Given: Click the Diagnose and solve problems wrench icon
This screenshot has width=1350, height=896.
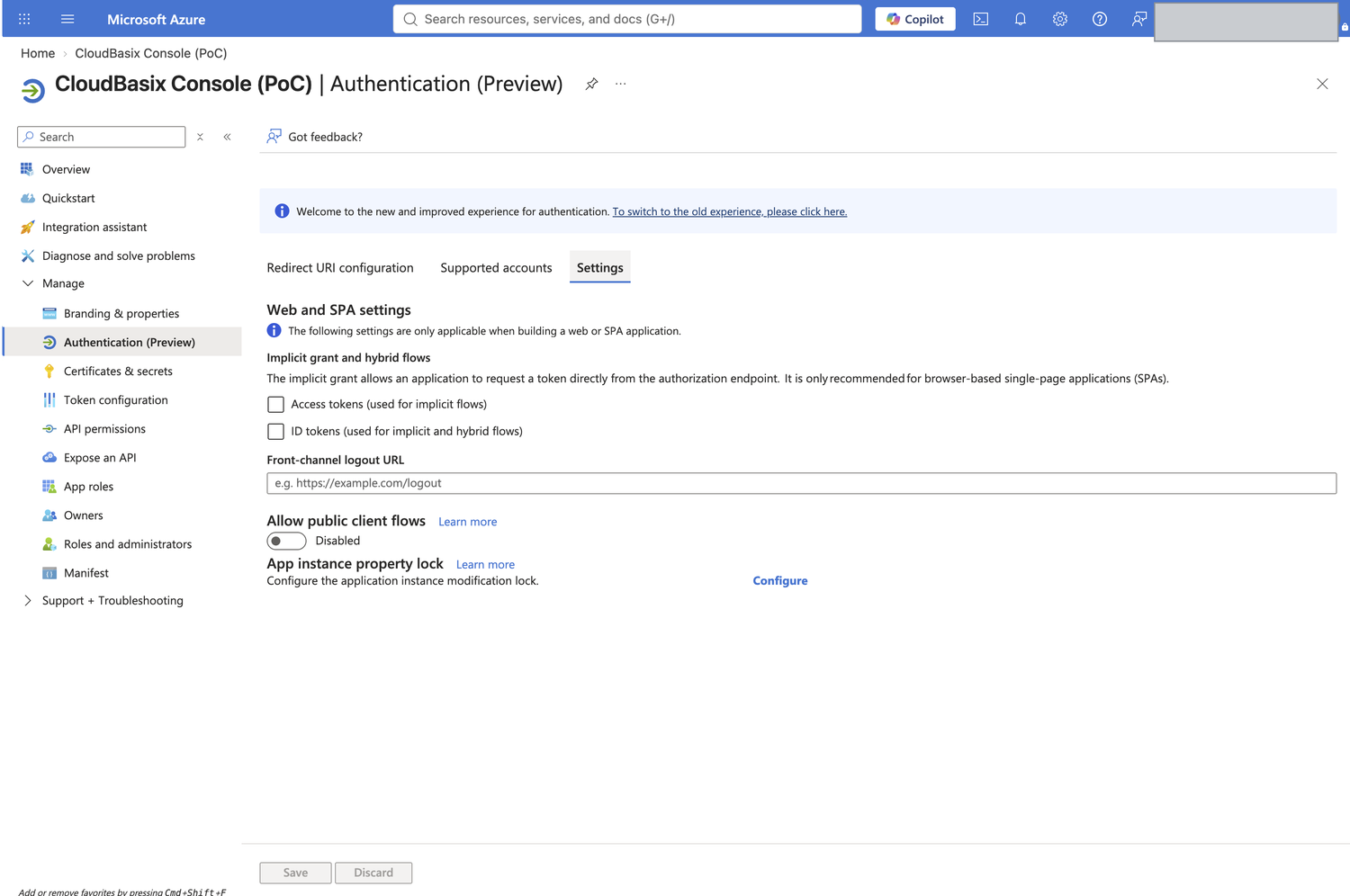Looking at the screenshot, I should pyautogui.click(x=27, y=255).
